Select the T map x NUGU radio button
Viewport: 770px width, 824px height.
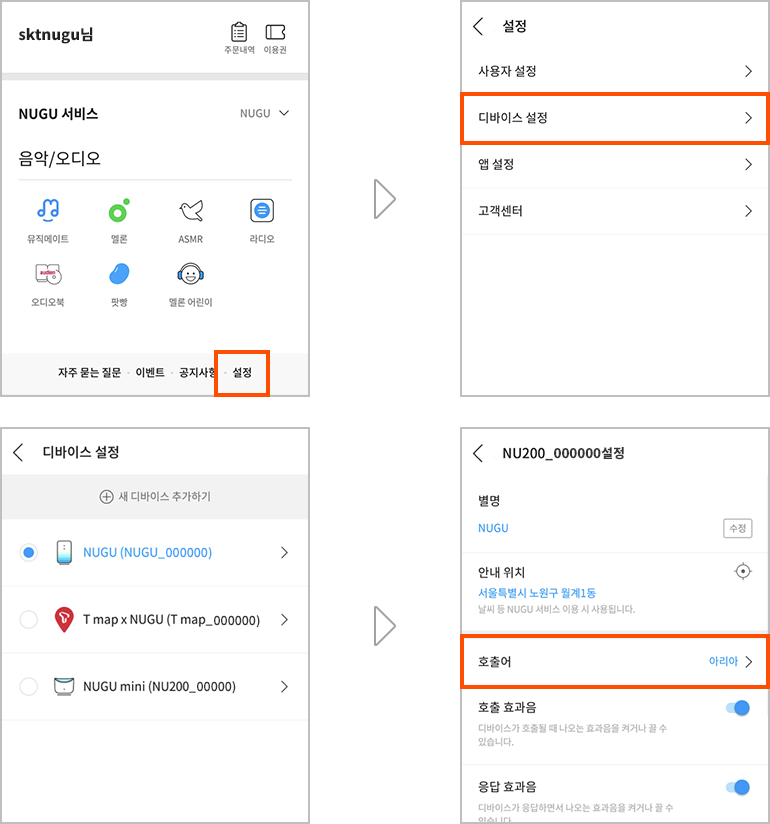click(x=29, y=620)
